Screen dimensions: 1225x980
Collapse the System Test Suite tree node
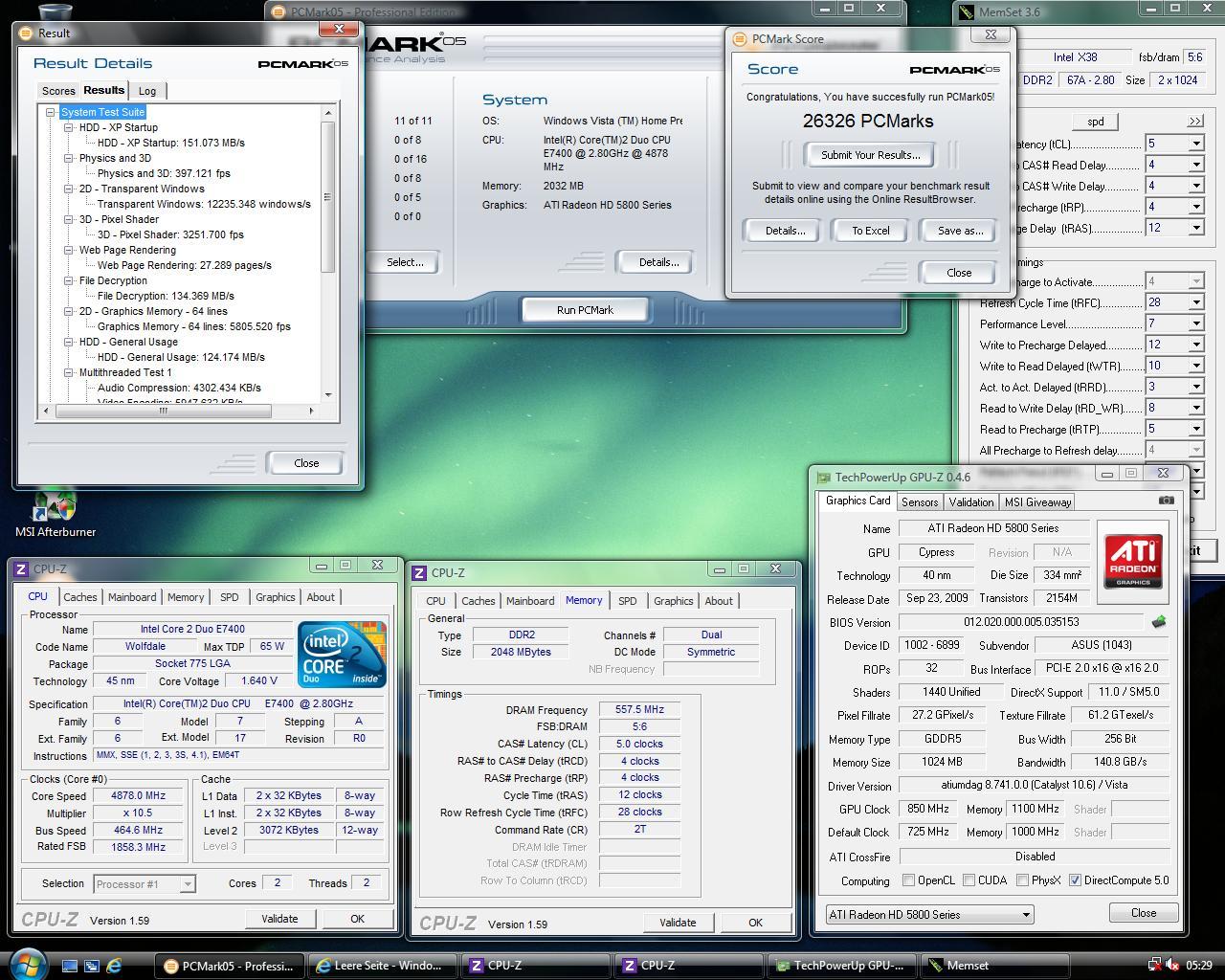pyautogui.click(x=52, y=112)
